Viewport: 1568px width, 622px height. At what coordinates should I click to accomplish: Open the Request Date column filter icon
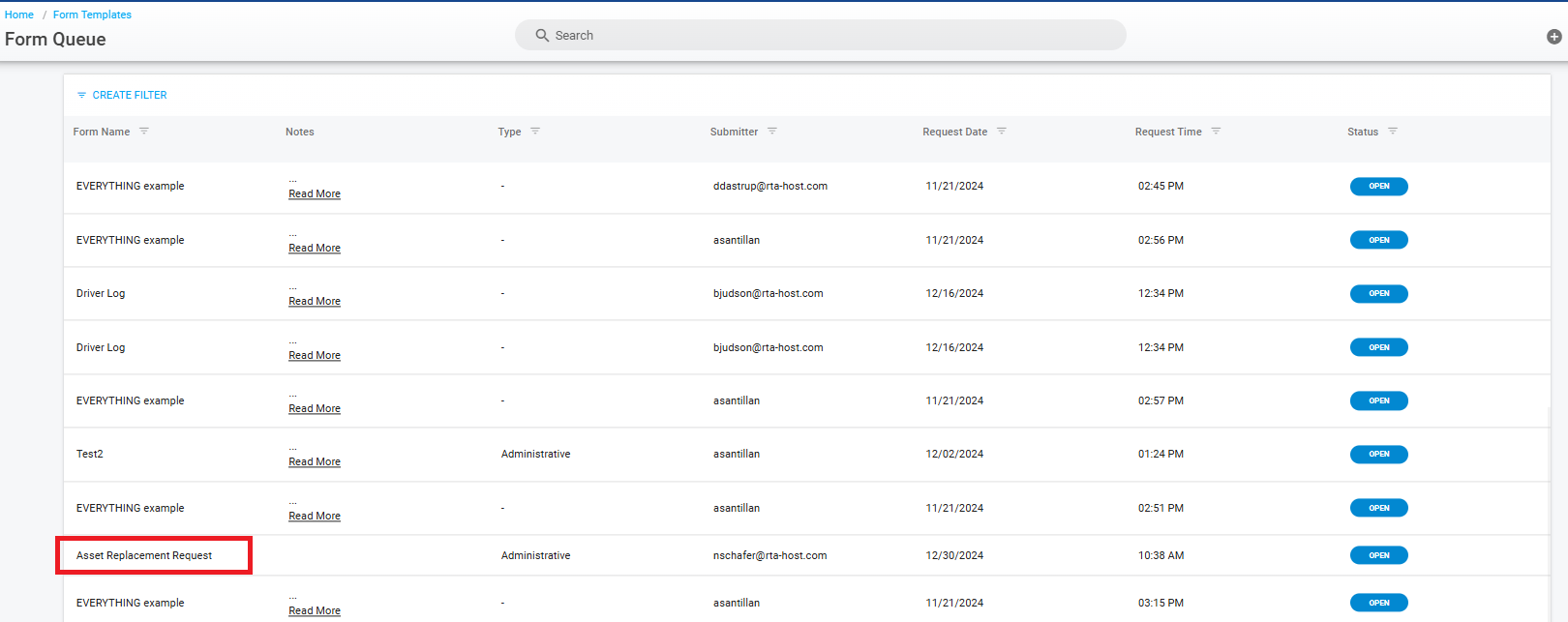[x=1002, y=131]
